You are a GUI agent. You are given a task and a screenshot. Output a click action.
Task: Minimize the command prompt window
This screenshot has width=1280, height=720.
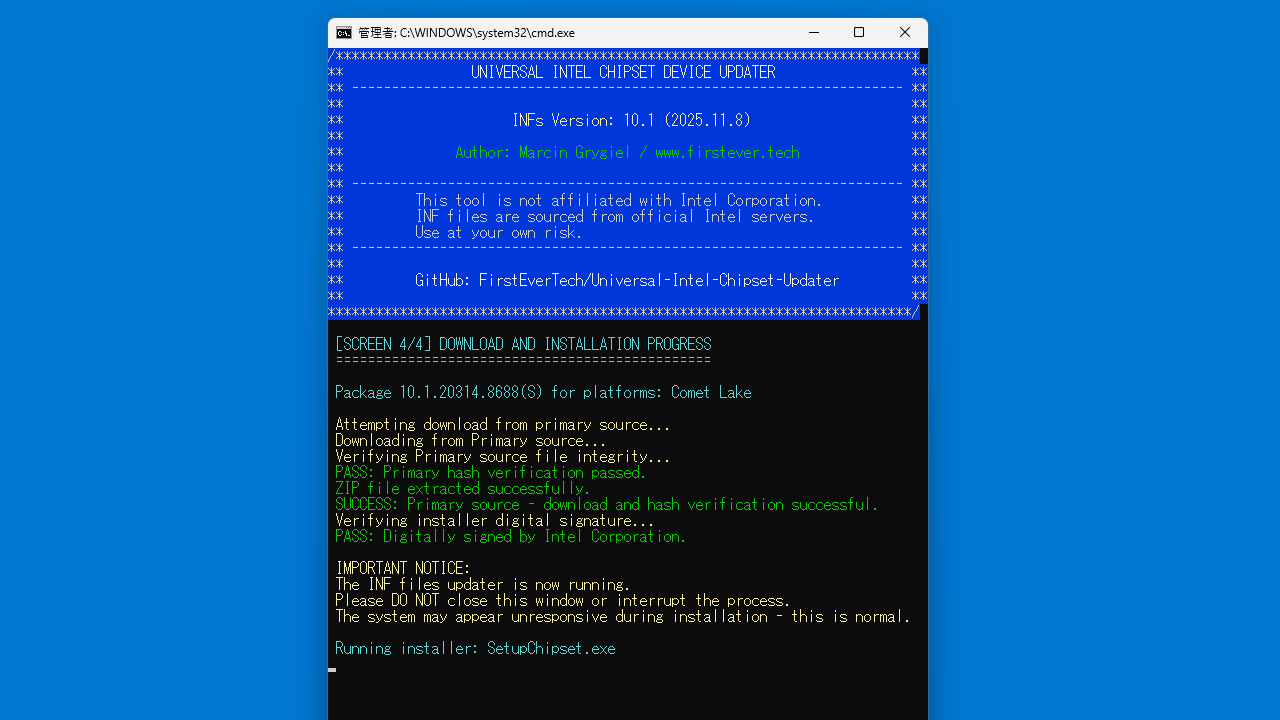[814, 32]
